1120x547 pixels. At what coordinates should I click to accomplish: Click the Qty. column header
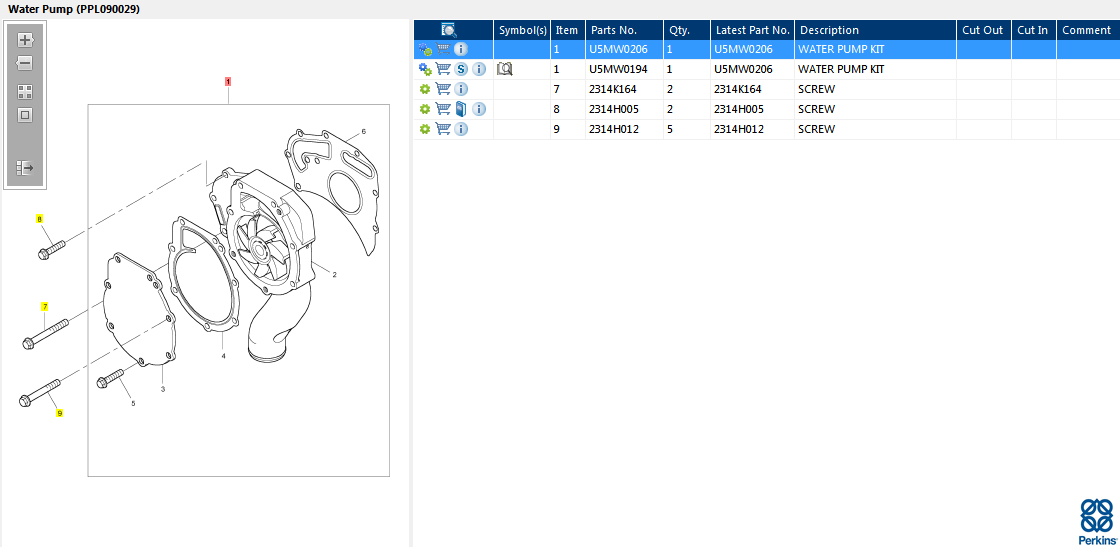click(686, 30)
